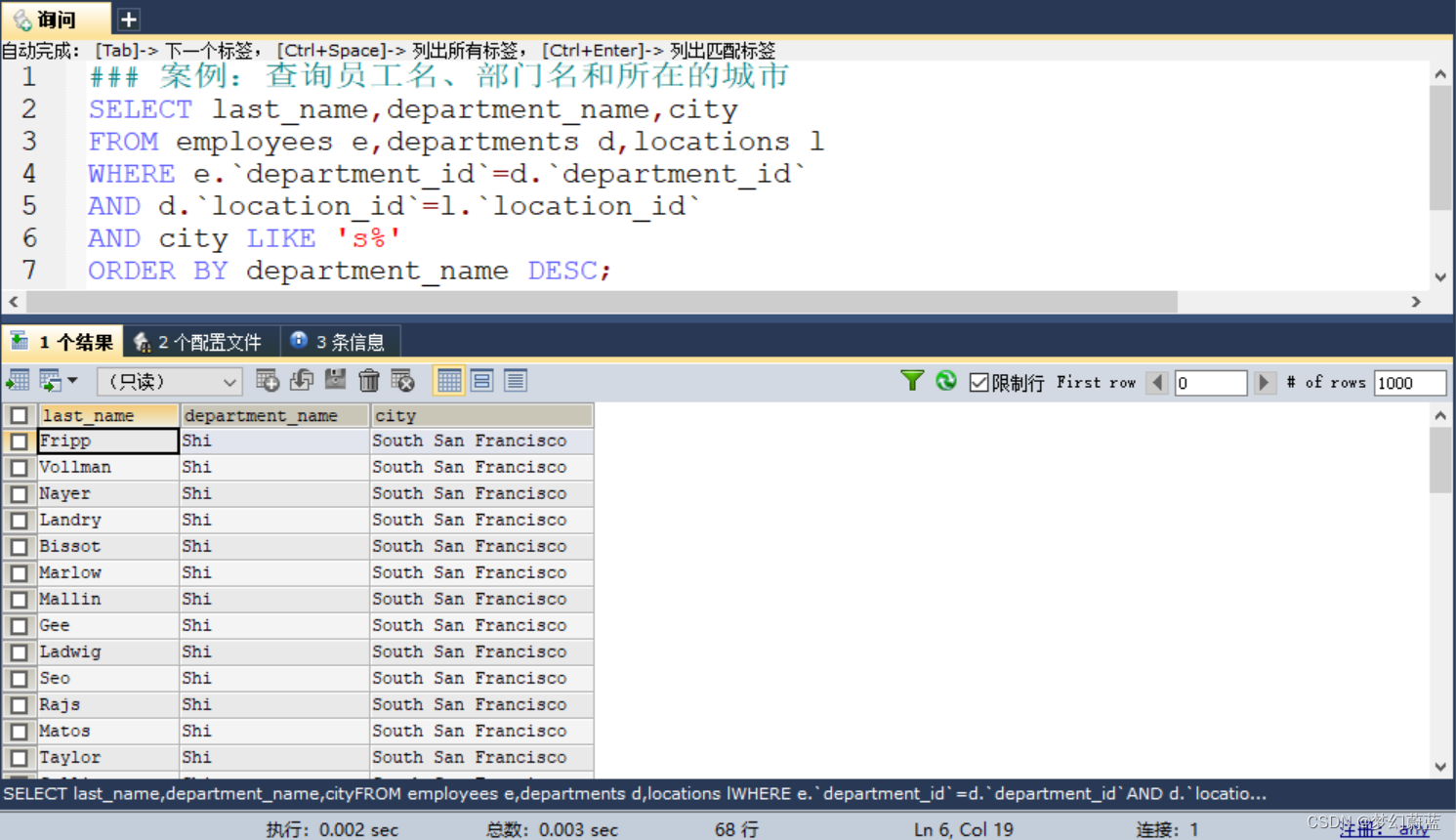Click the # of rows input field
The height and width of the screenshot is (840, 1456).
(x=1409, y=382)
